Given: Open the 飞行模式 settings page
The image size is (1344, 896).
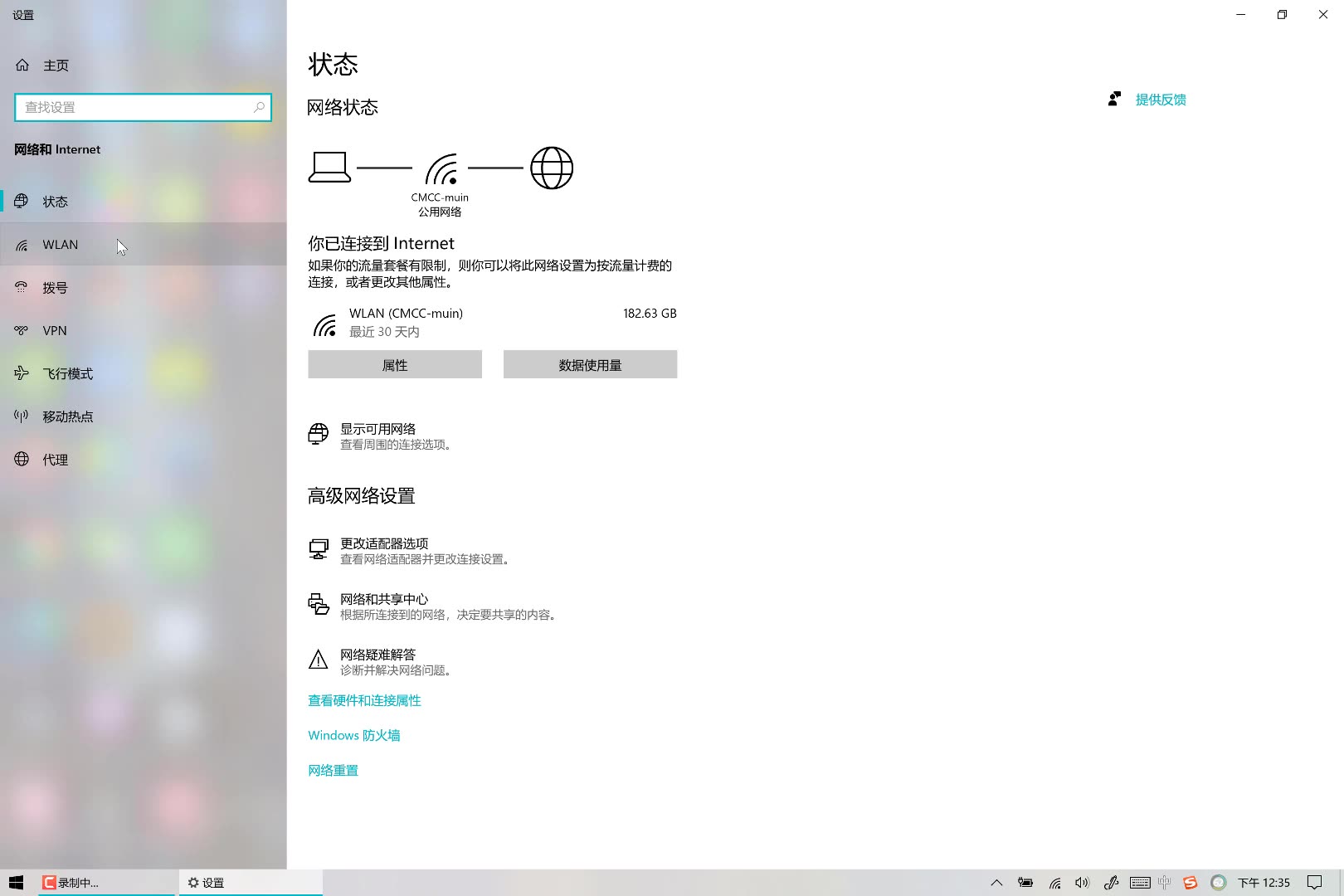Looking at the screenshot, I should (144, 373).
